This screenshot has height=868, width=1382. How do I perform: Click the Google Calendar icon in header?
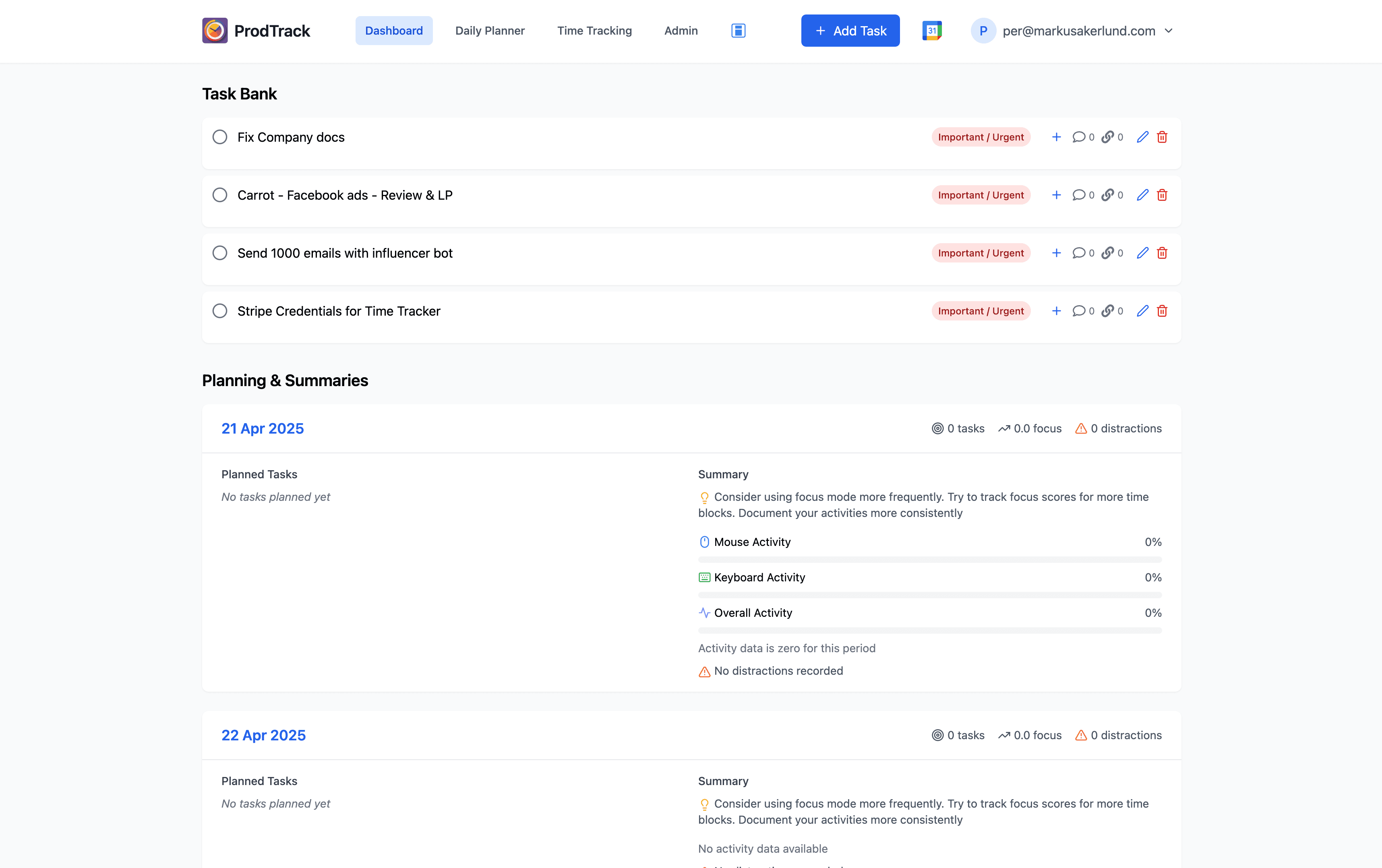[931, 31]
